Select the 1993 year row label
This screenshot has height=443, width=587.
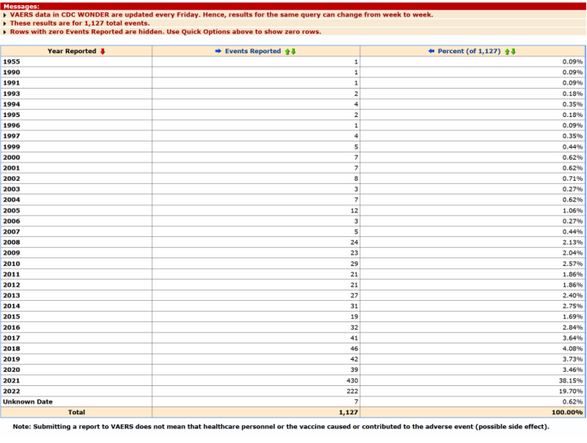click(12, 94)
